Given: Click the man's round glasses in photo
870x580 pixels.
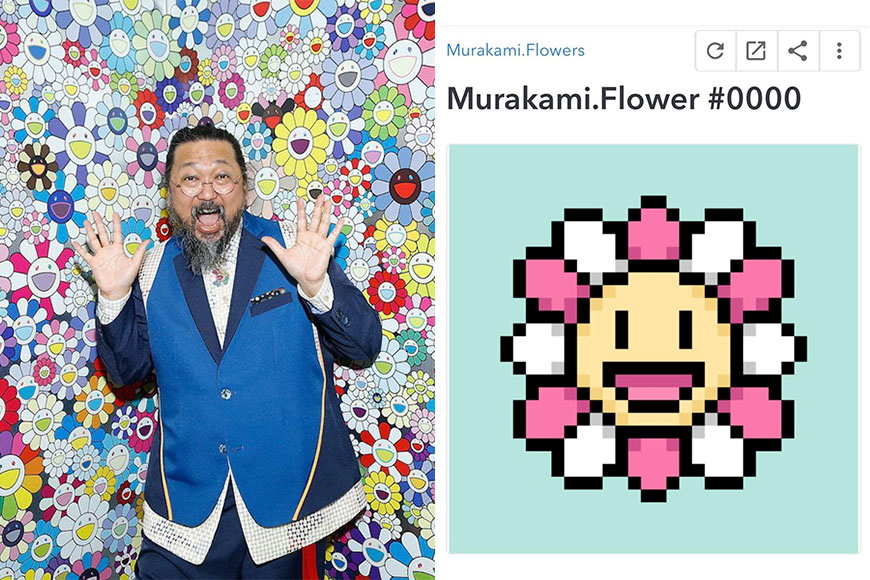Looking at the screenshot, I should click(x=208, y=184).
